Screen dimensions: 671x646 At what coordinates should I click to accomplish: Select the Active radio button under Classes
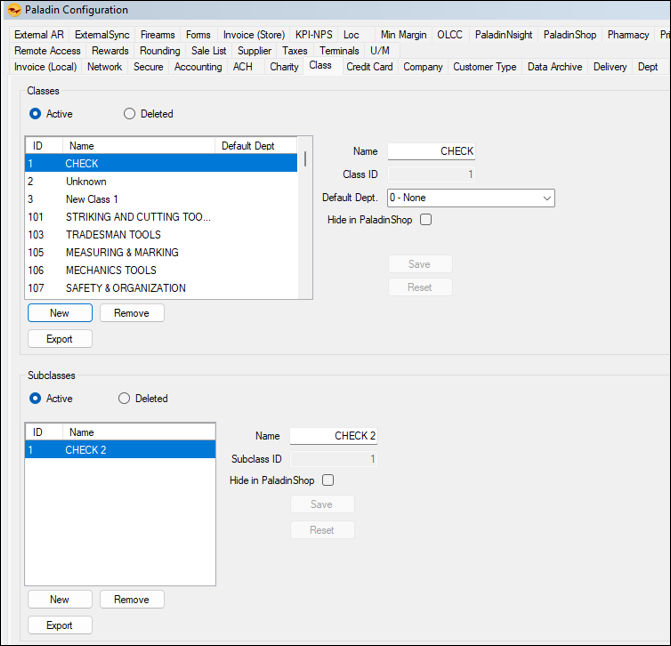pos(35,114)
